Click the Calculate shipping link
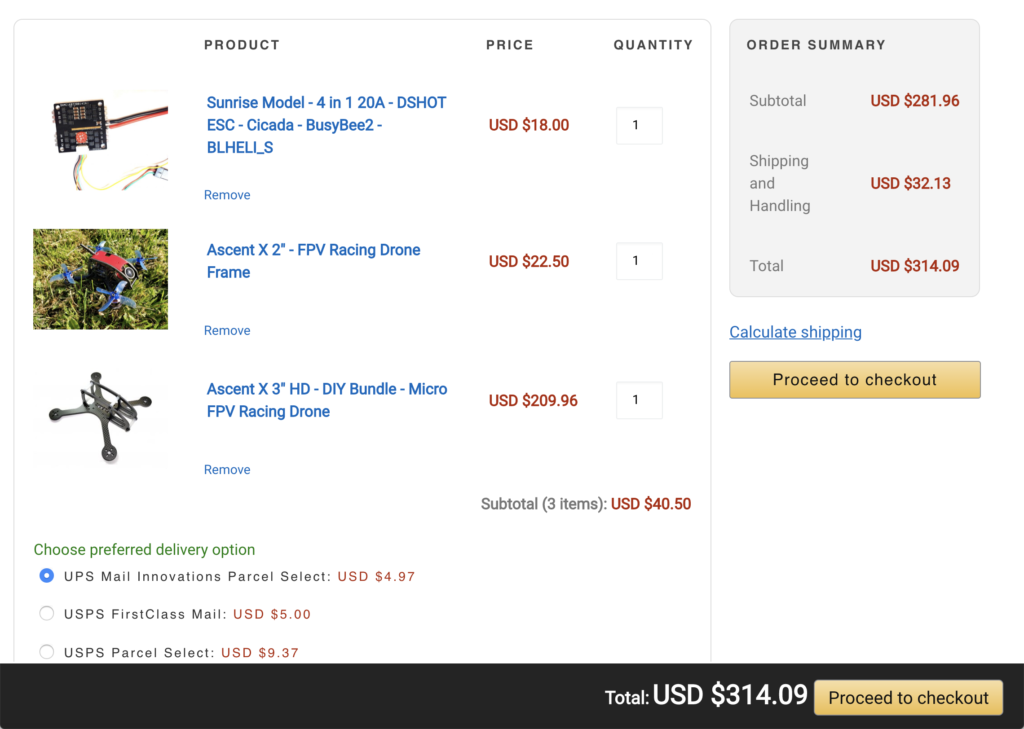Viewport: 1024px width, 729px height. 795,332
